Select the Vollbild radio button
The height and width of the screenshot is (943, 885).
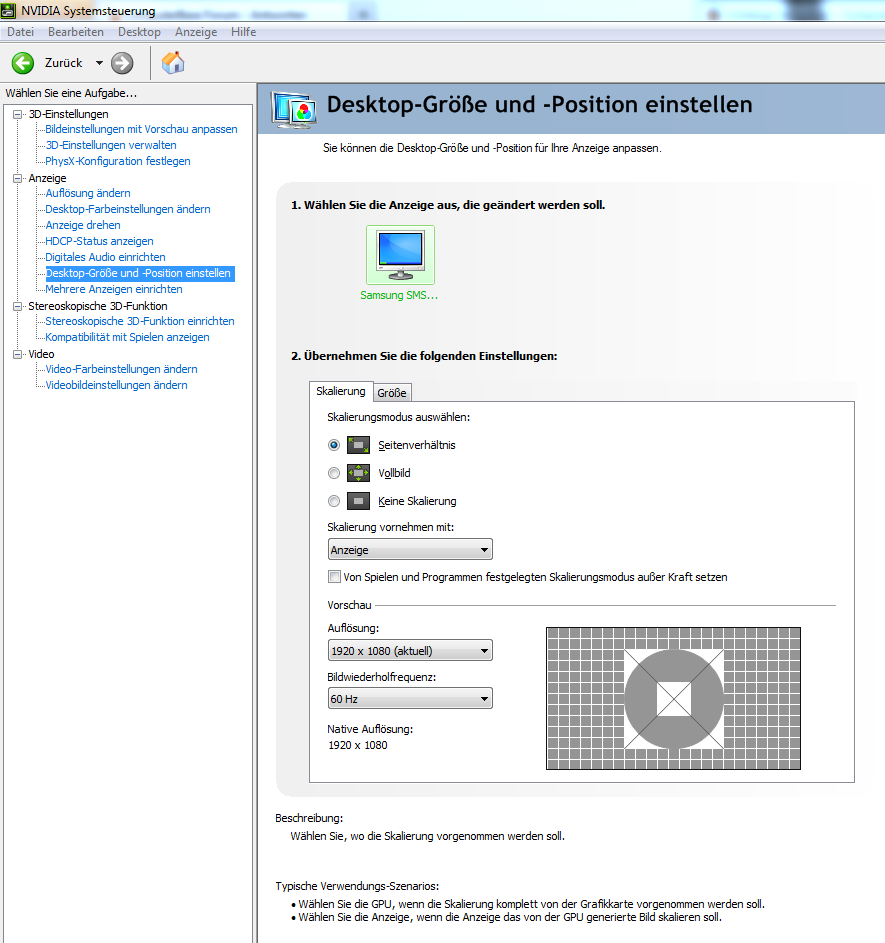coord(334,473)
